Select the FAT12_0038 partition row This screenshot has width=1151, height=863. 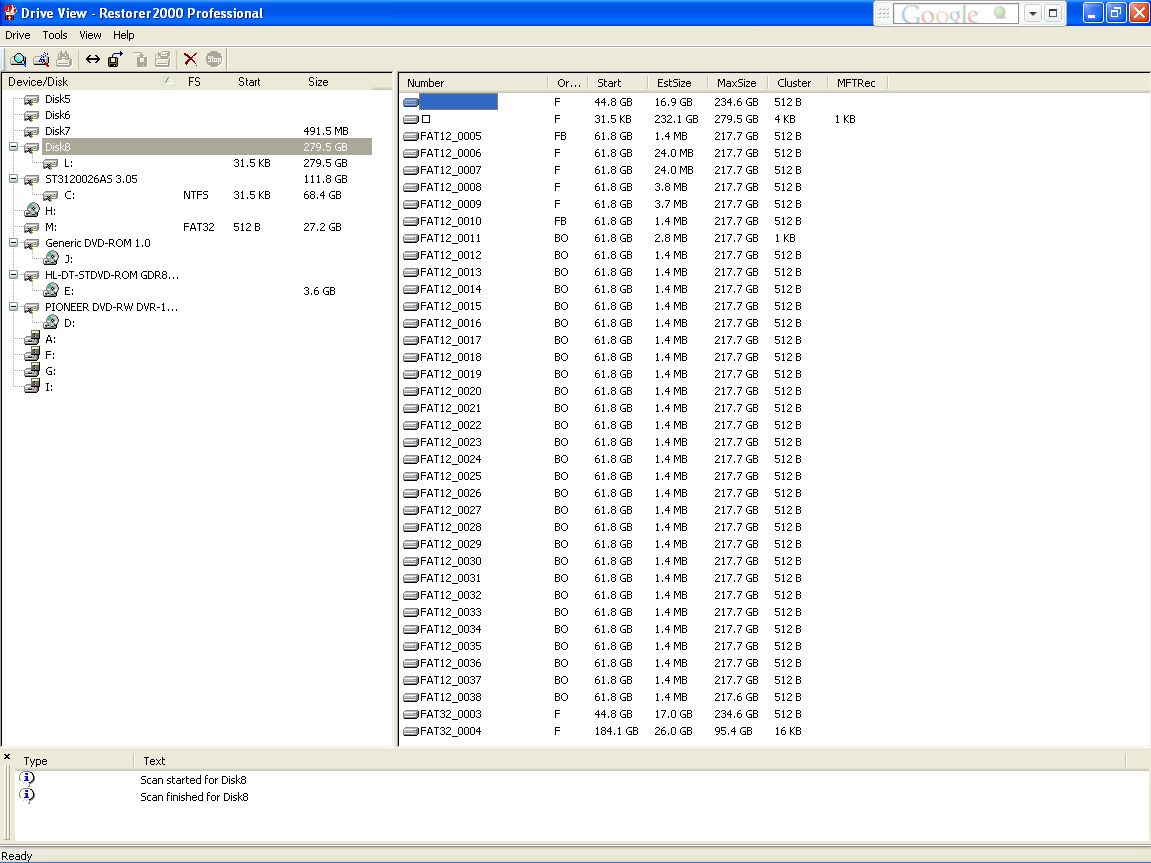click(450, 697)
